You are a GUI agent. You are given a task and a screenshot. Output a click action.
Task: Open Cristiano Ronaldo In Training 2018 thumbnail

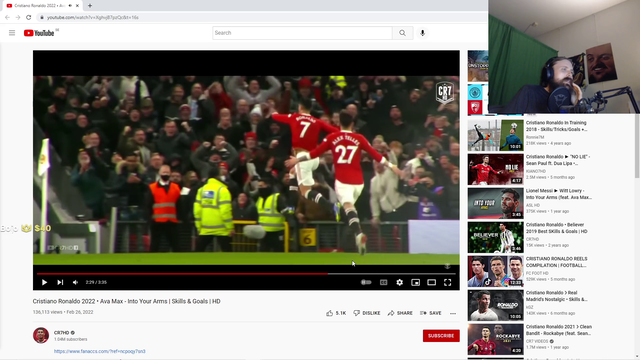pyautogui.click(x=496, y=136)
